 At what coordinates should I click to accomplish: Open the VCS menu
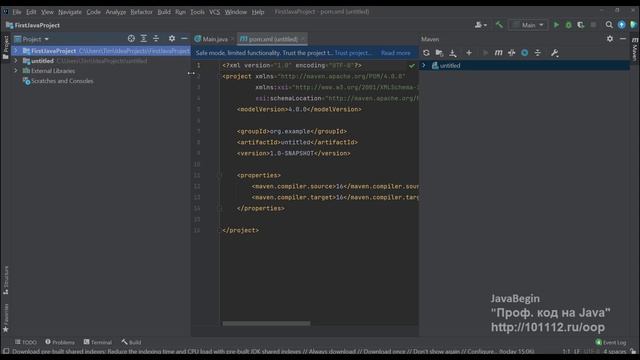pos(214,12)
